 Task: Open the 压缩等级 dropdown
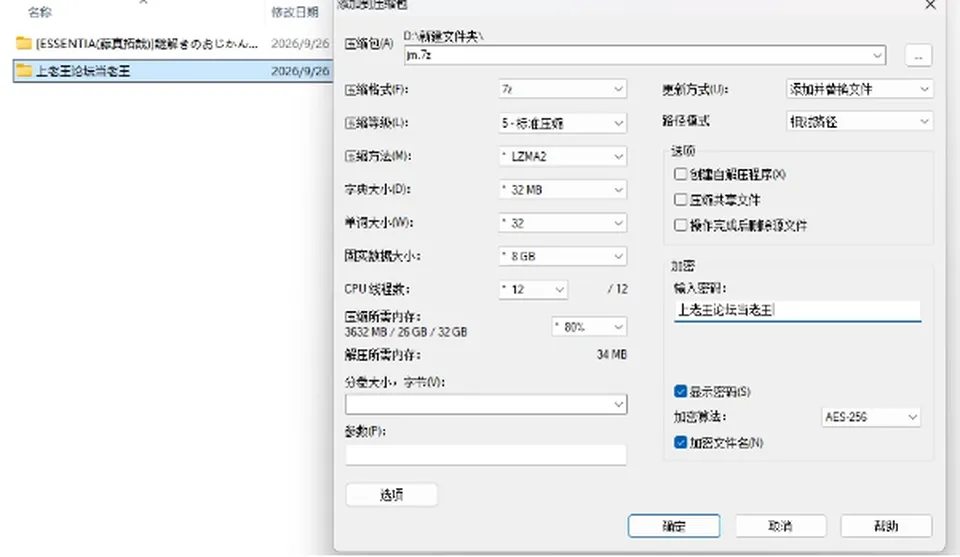click(563, 123)
